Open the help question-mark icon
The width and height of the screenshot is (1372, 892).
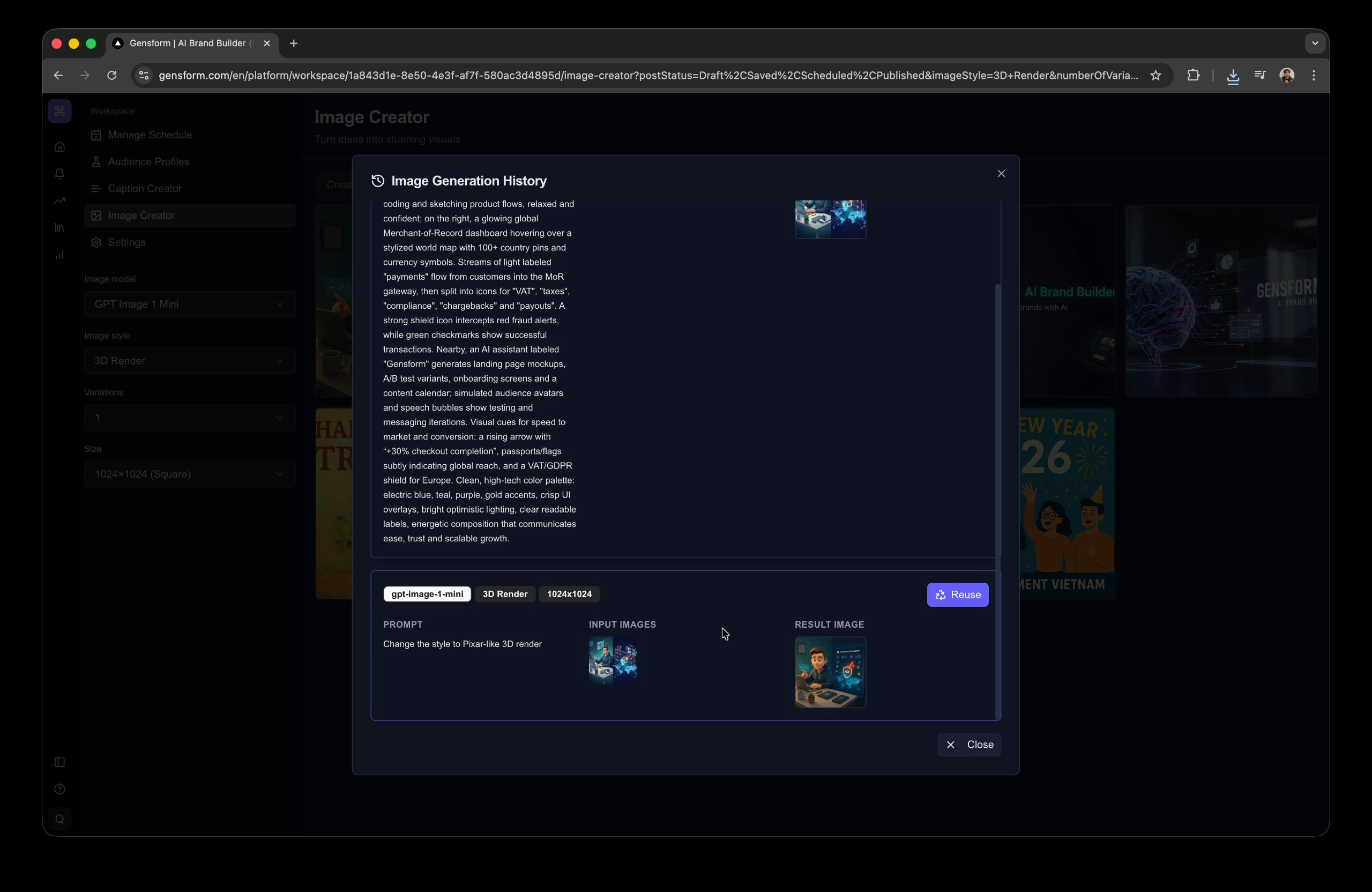pyautogui.click(x=59, y=789)
